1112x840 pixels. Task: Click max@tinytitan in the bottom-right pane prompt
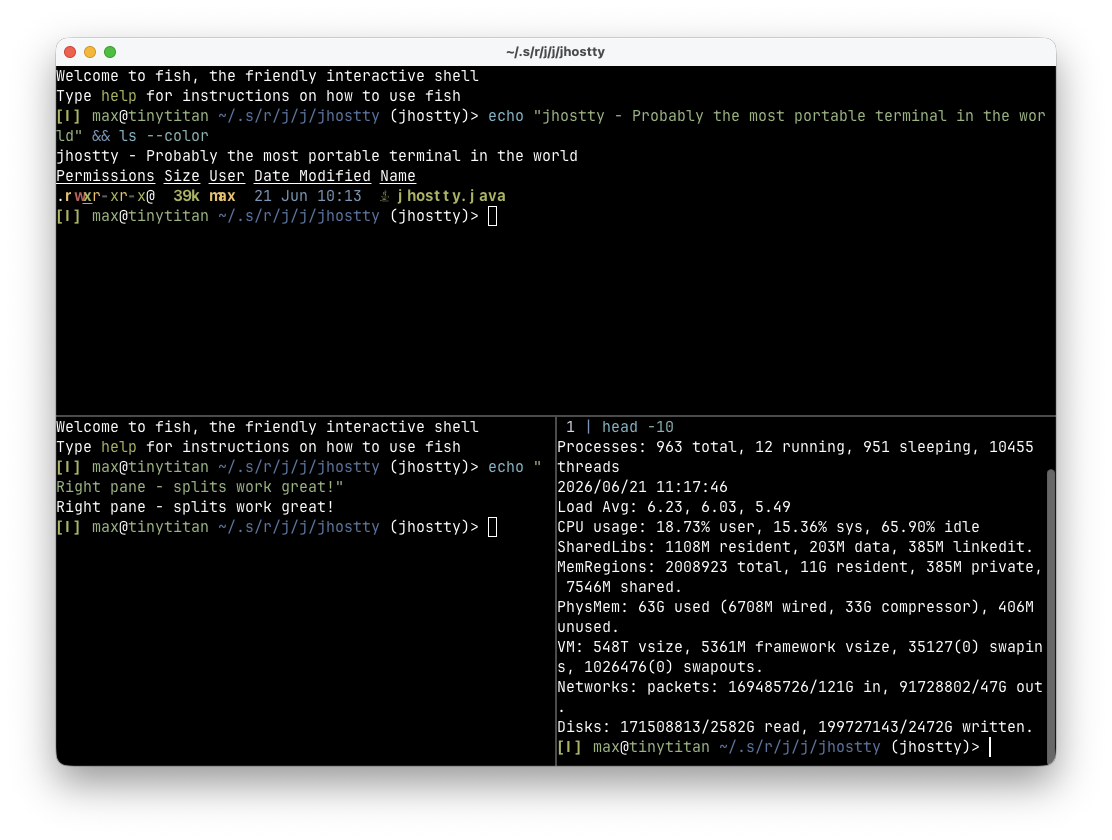(x=651, y=747)
